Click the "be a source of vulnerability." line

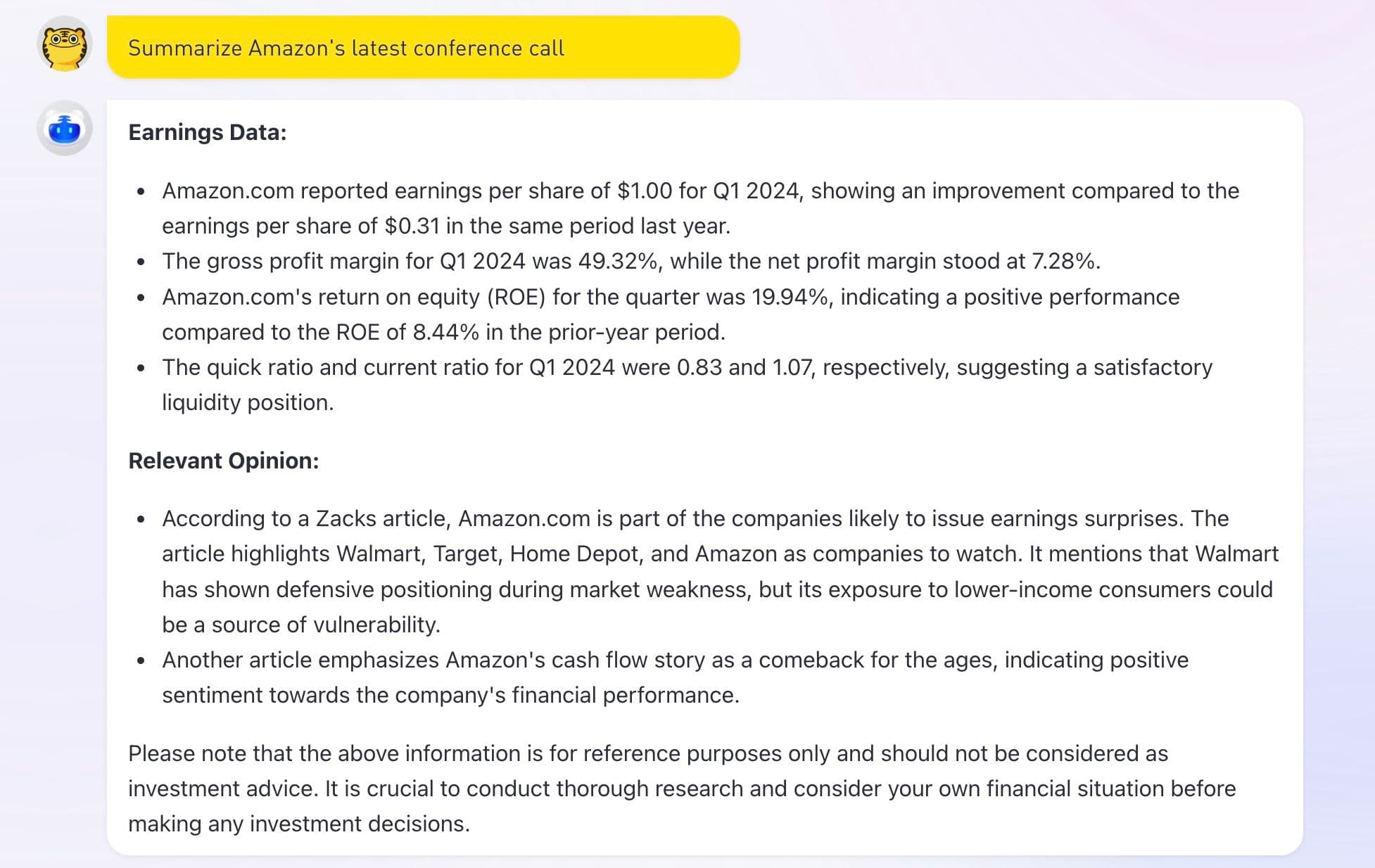pyautogui.click(x=301, y=625)
